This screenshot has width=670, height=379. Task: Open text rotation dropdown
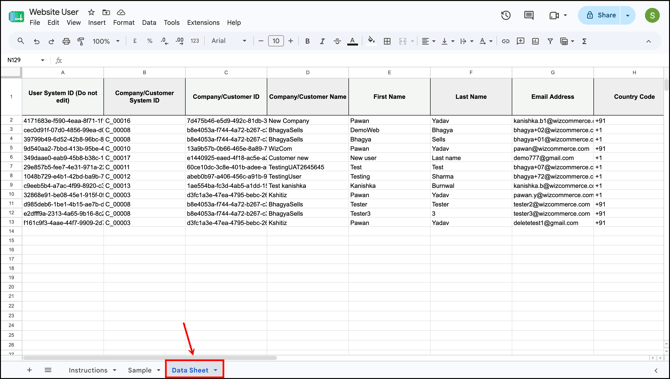click(x=486, y=41)
